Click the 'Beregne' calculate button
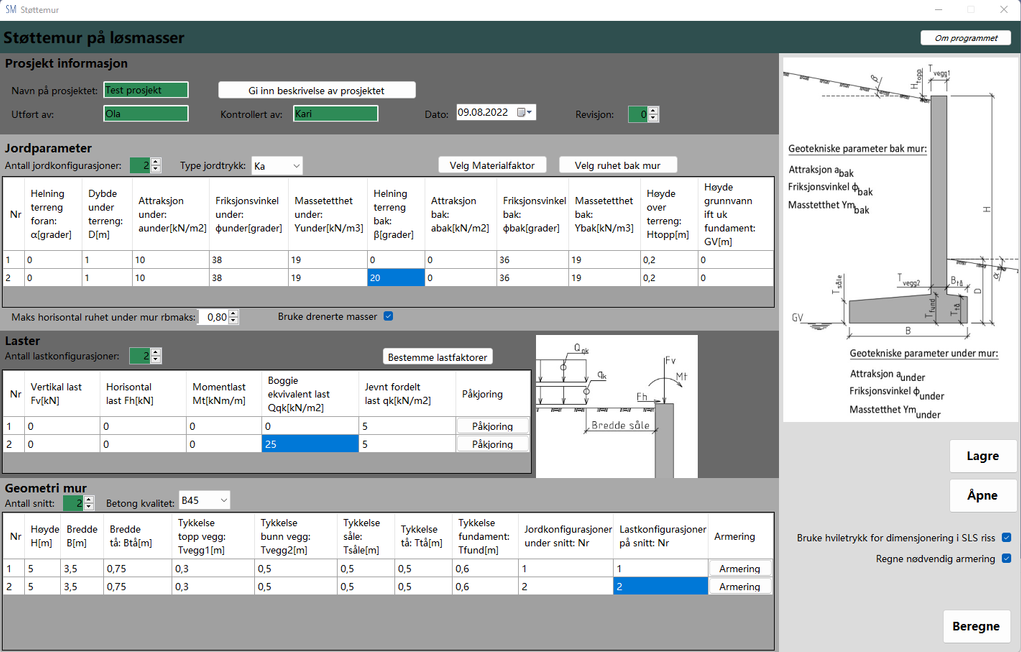The height and width of the screenshot is (652, 1021). tap(976, 626)
